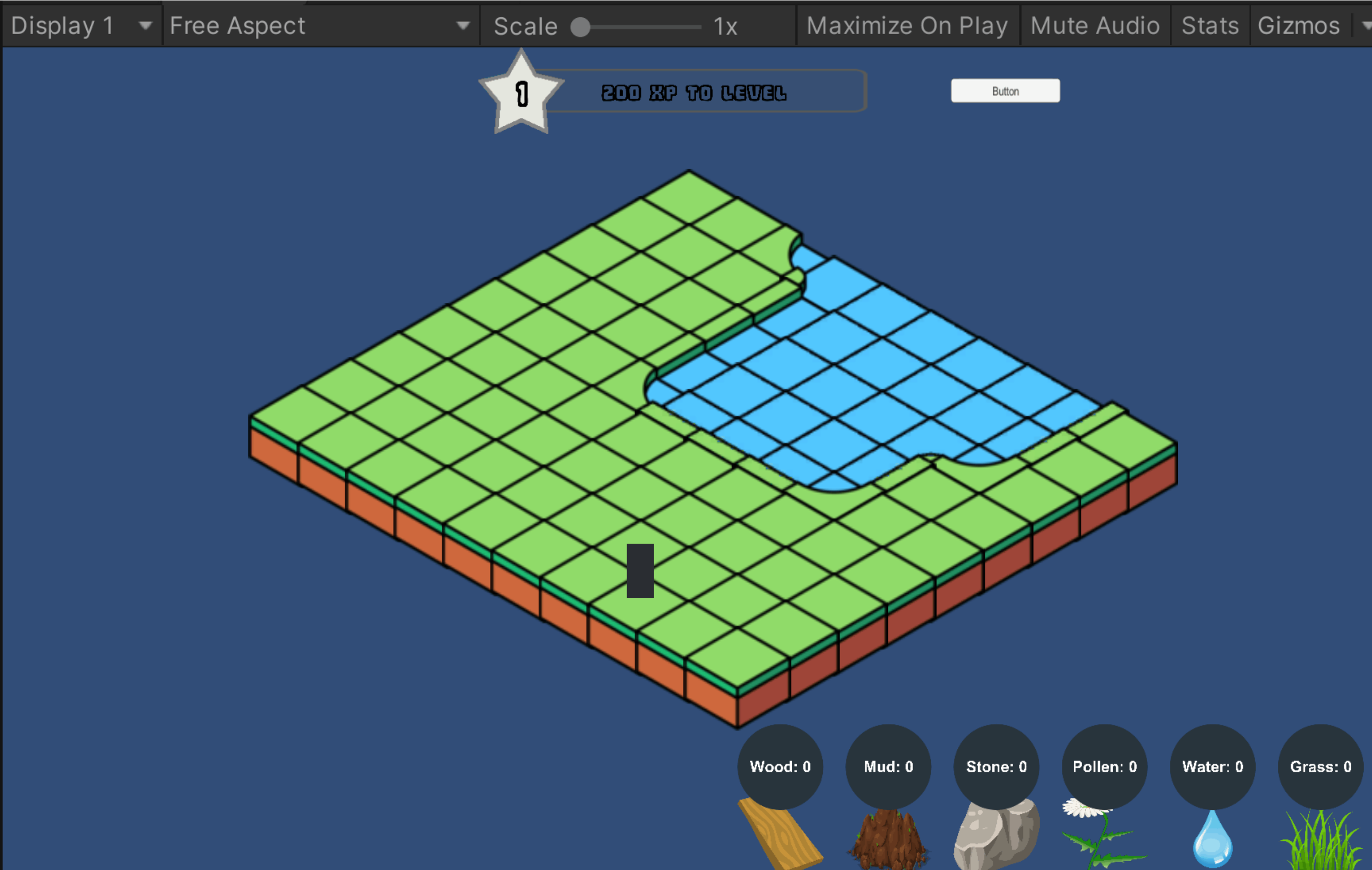Click the grey stone icon
This screenshot has height=870, width=1372.
coord(996,837)
